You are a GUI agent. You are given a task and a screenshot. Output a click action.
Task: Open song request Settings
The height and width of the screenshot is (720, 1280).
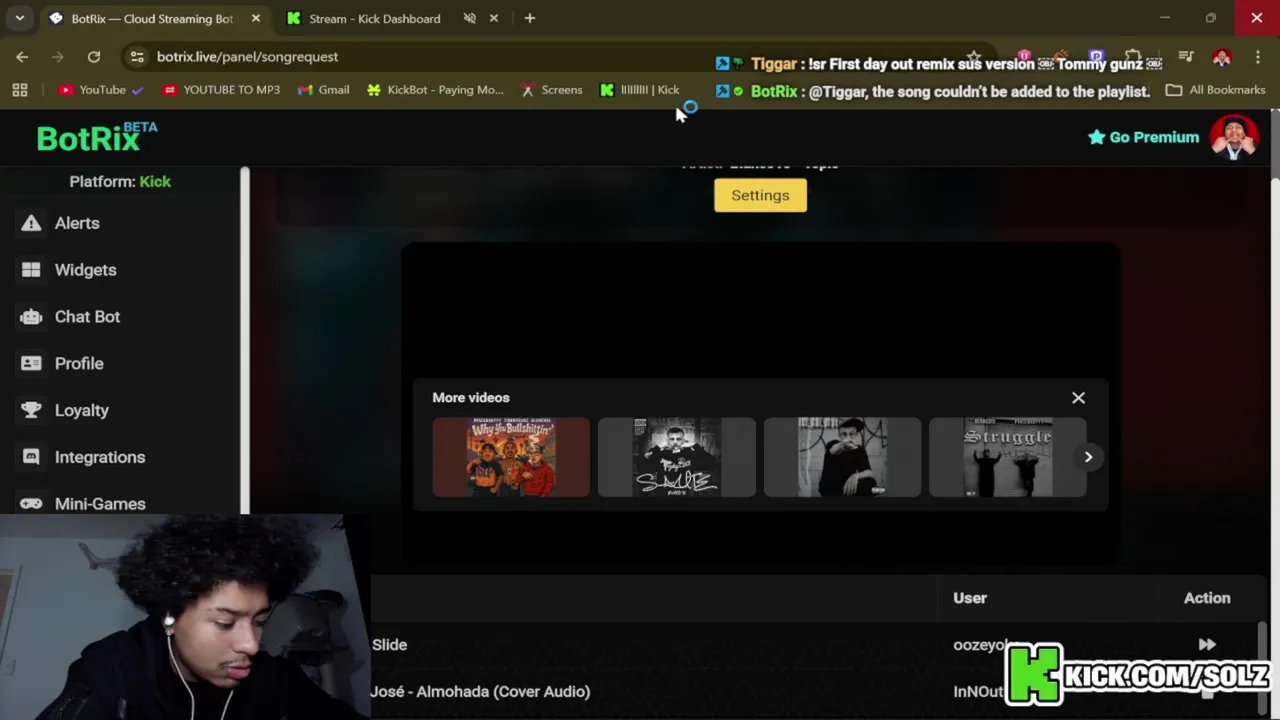click(x=760, y=195)
